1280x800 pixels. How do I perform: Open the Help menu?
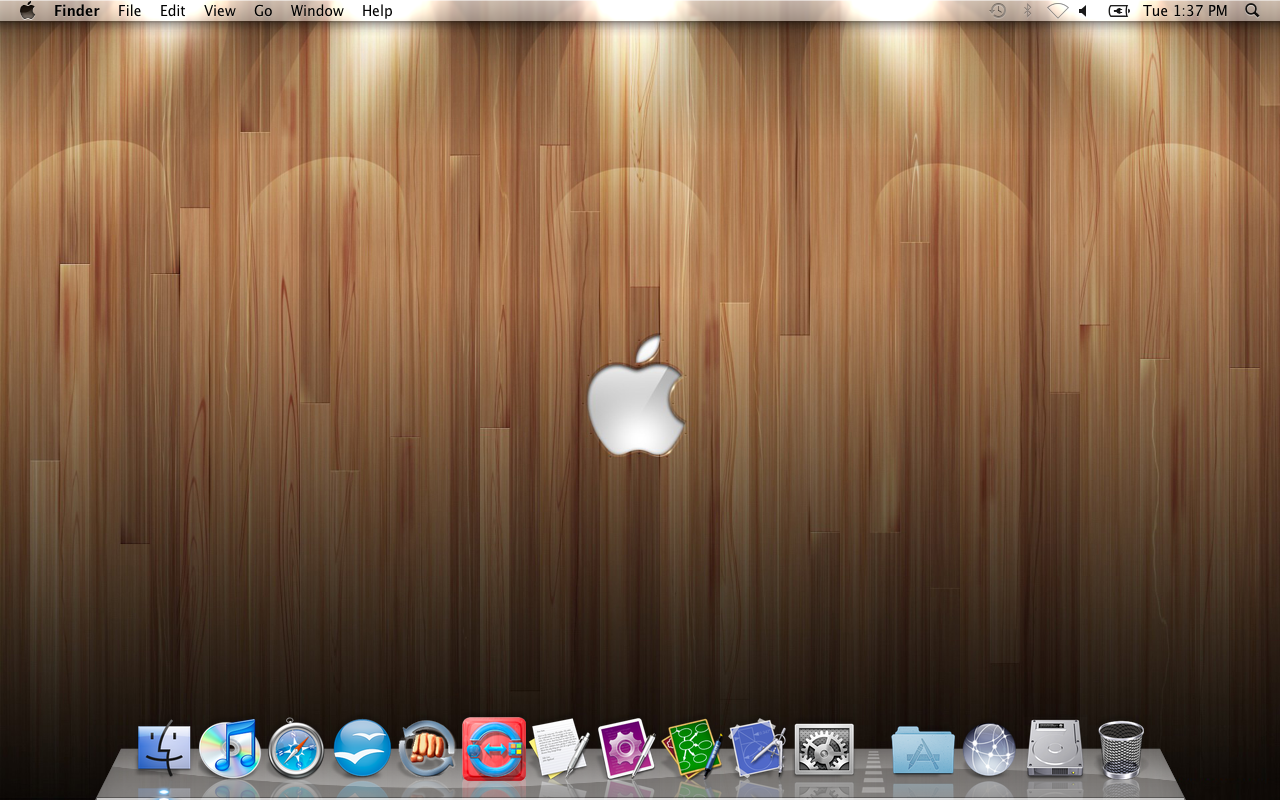[377, 11]
